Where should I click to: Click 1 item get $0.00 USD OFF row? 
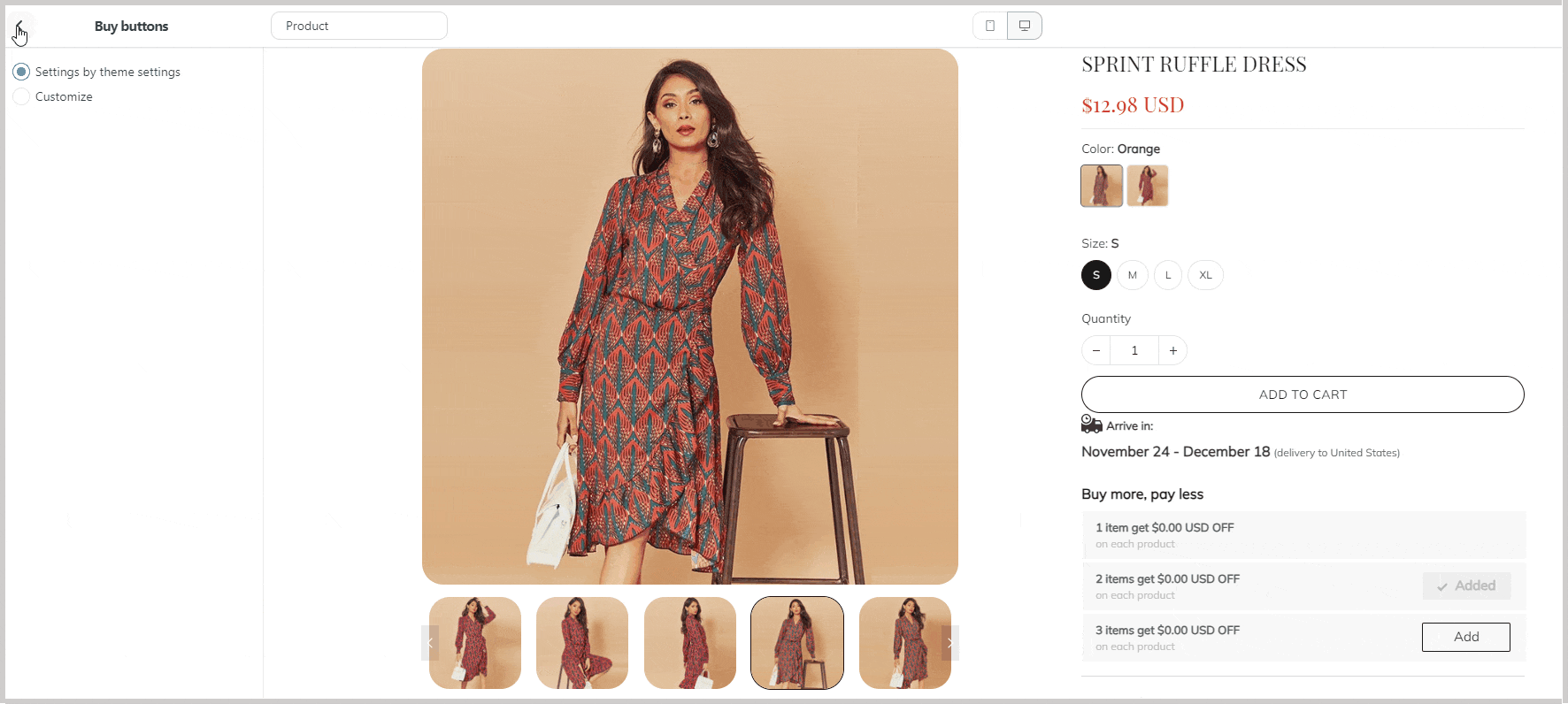[x=1304, y=535]
